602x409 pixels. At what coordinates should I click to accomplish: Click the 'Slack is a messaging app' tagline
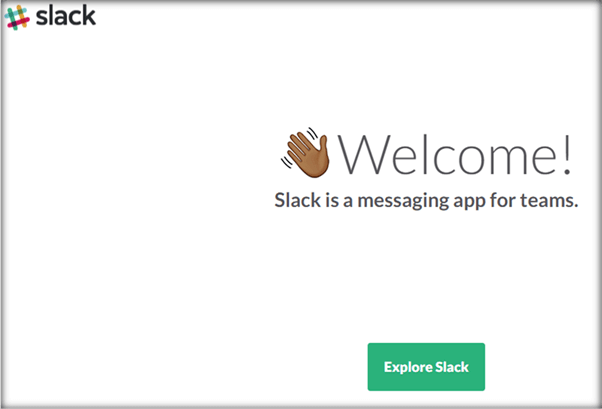(426, 200)
